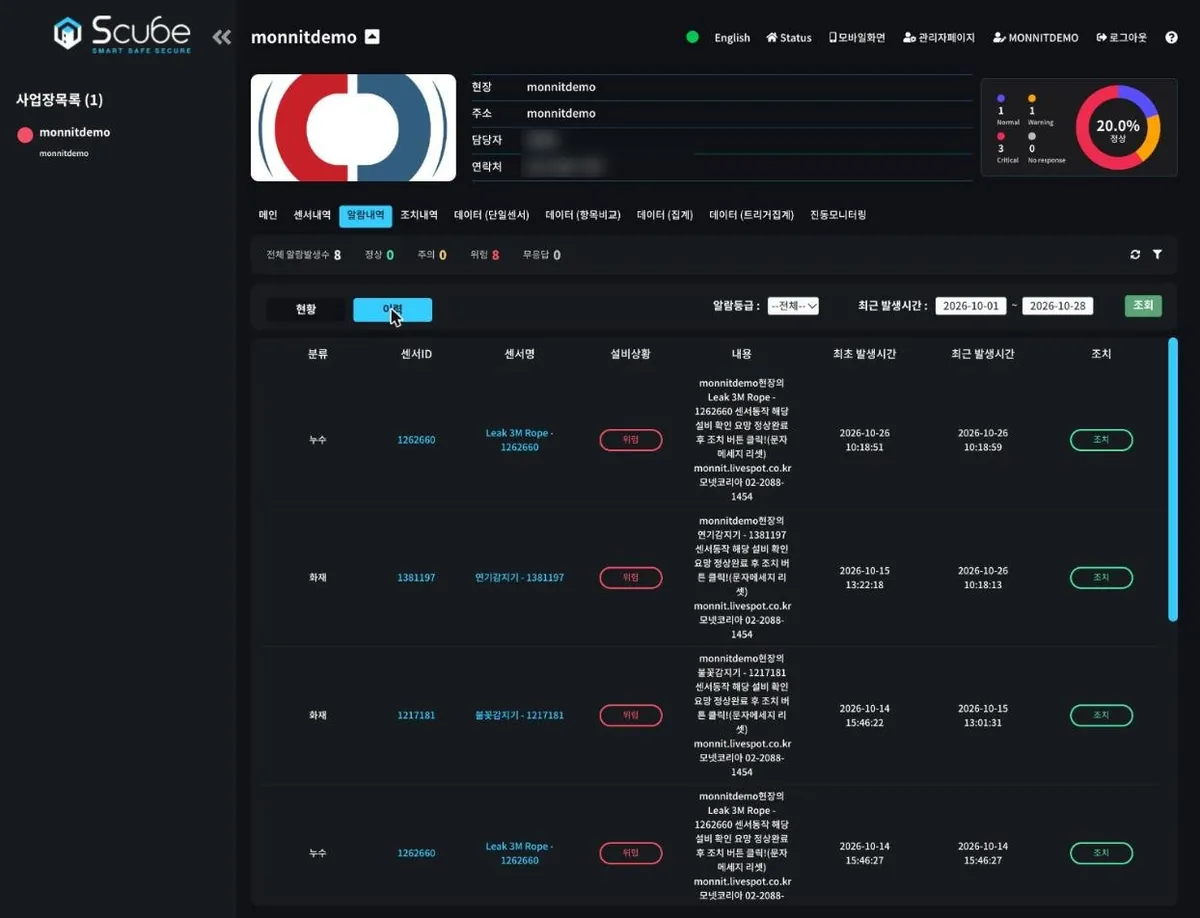Switch to the 센서내역 tab
The width and height of the screenshot is (1200, 918).
312,215
